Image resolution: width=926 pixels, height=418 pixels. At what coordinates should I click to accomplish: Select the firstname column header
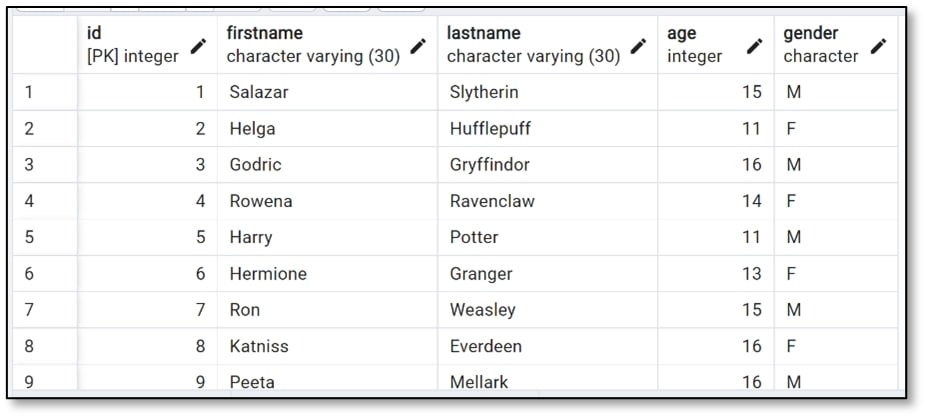[x=264, y=34]
